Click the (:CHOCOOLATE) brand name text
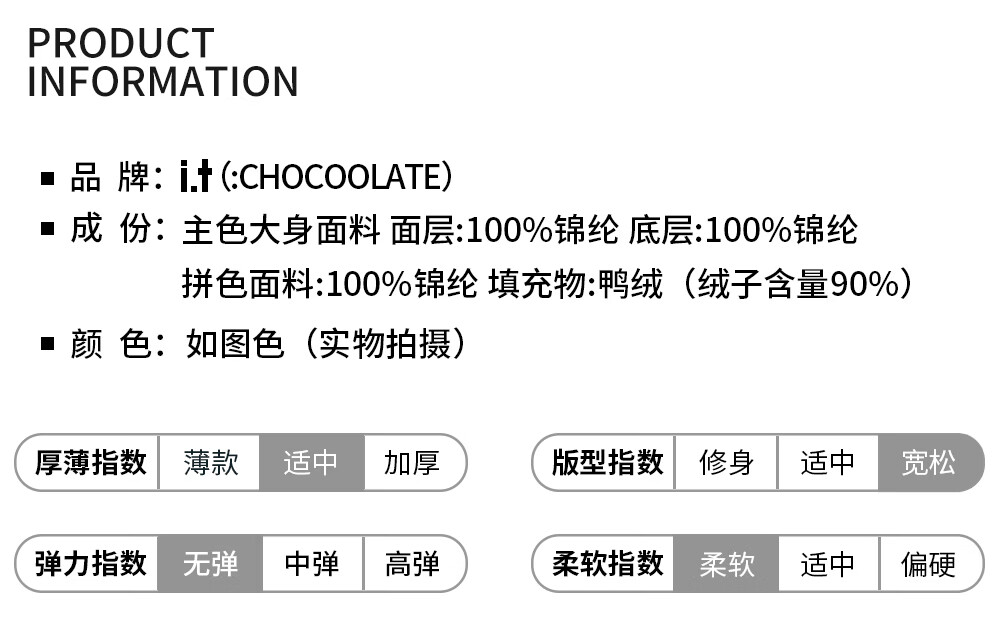 337,177
